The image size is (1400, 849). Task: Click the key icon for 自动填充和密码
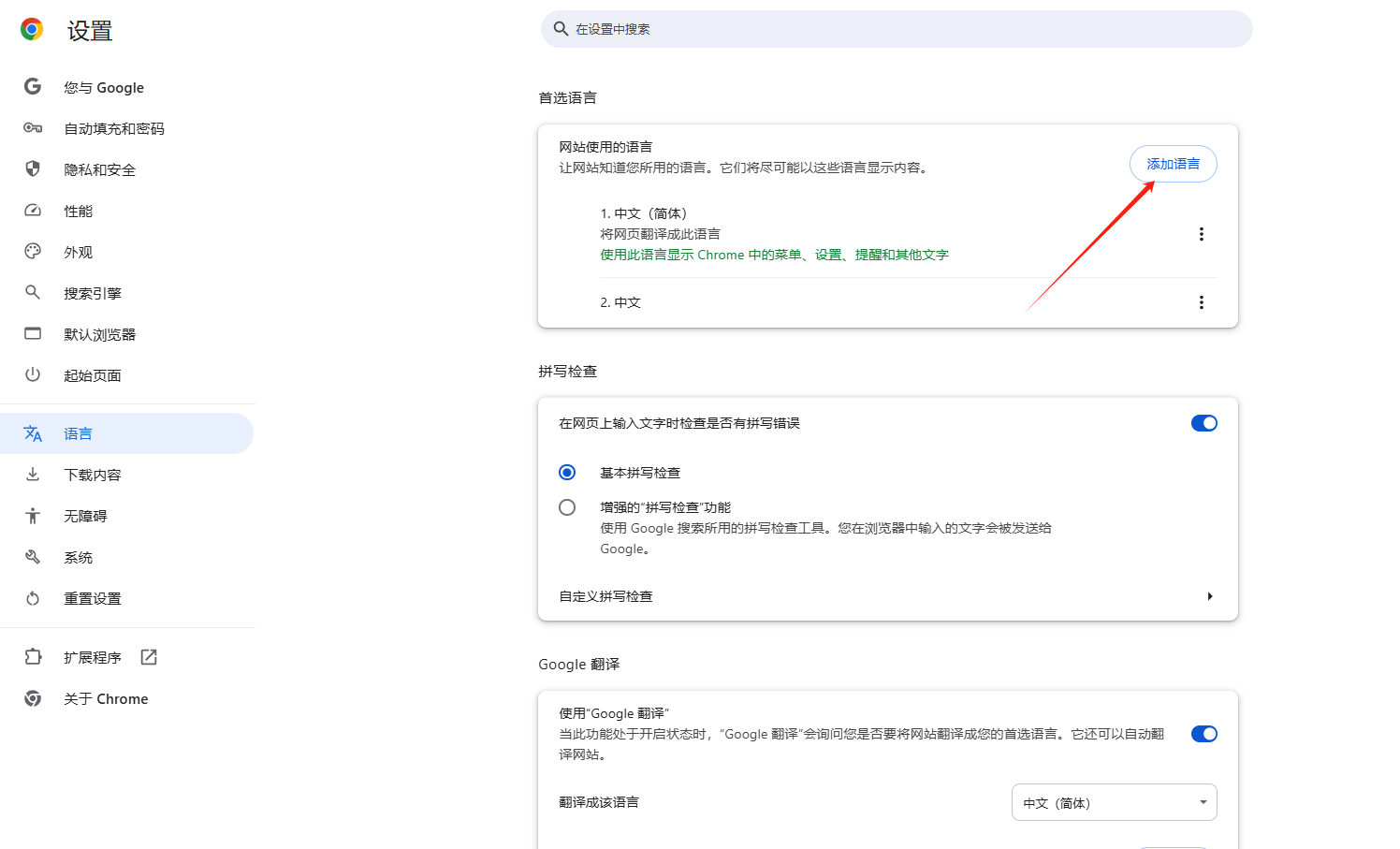(x=33, y=128)
